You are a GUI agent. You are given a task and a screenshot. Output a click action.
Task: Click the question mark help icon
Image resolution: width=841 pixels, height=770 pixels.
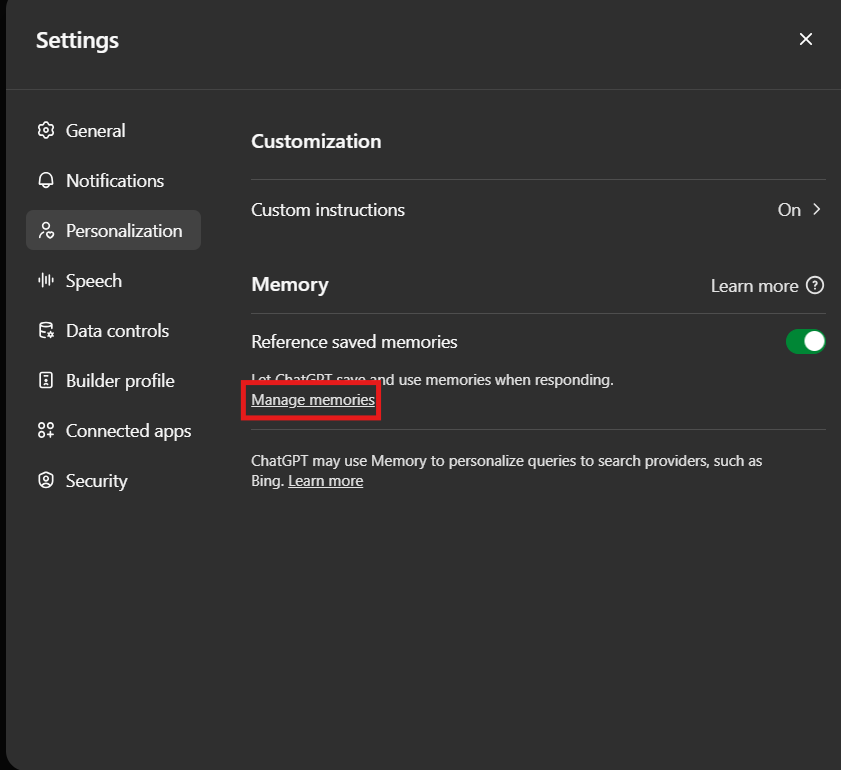click(x=815, y=286)
